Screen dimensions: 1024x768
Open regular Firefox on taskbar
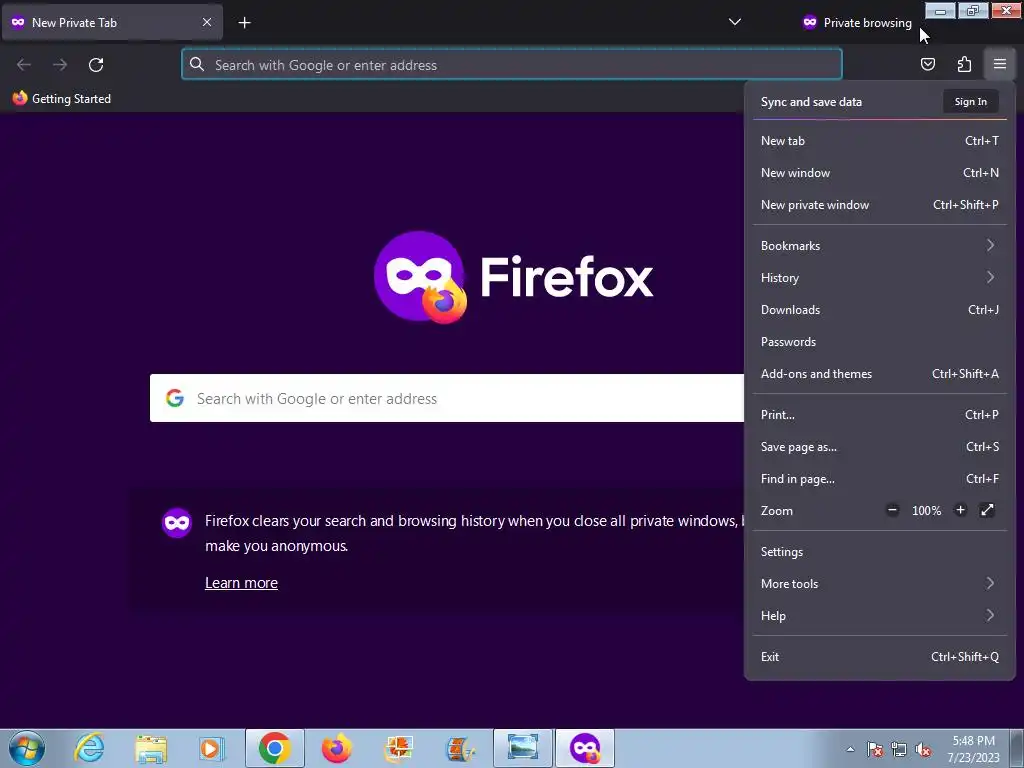click(x=336, y=748)
